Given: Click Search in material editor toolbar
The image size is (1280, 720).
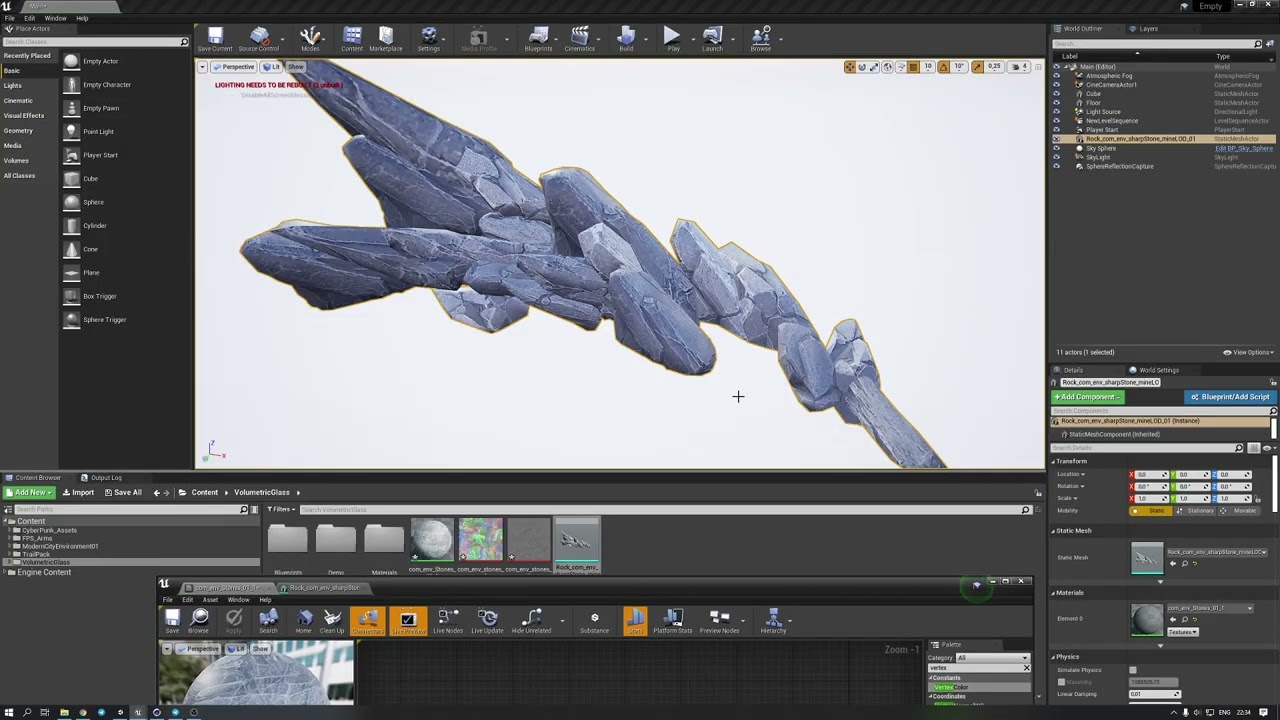Looking at the screenshot, I should [x=268, y=621].
